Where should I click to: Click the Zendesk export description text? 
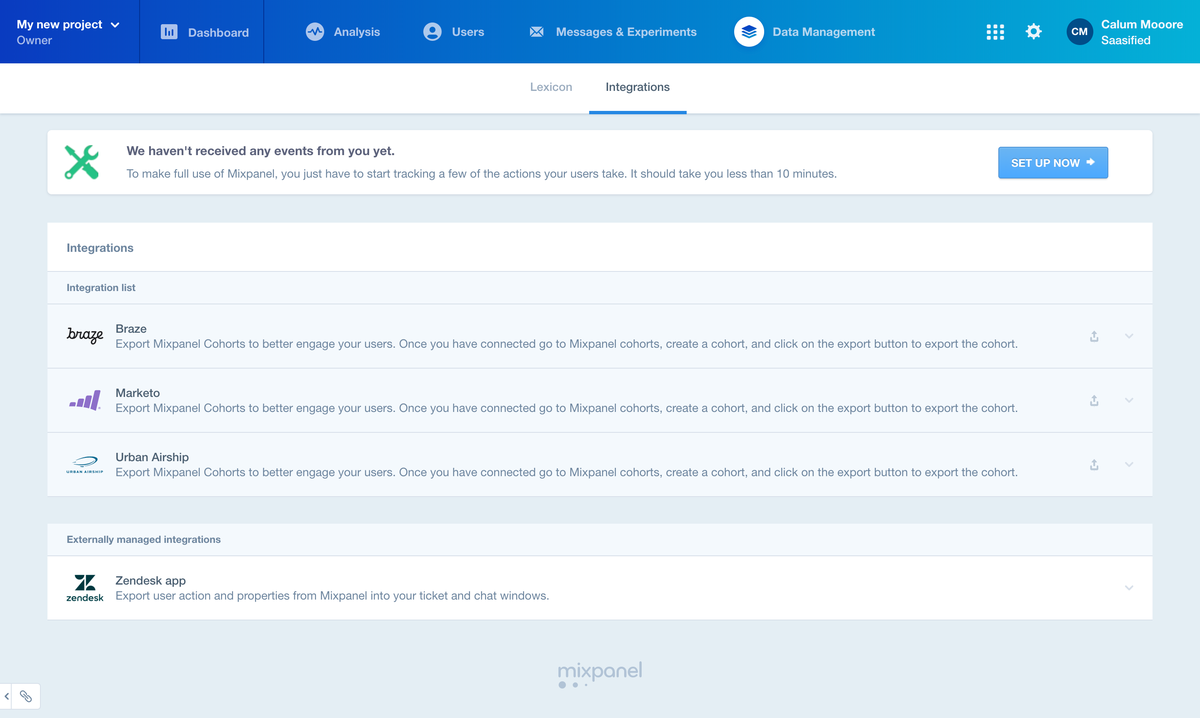332,596
